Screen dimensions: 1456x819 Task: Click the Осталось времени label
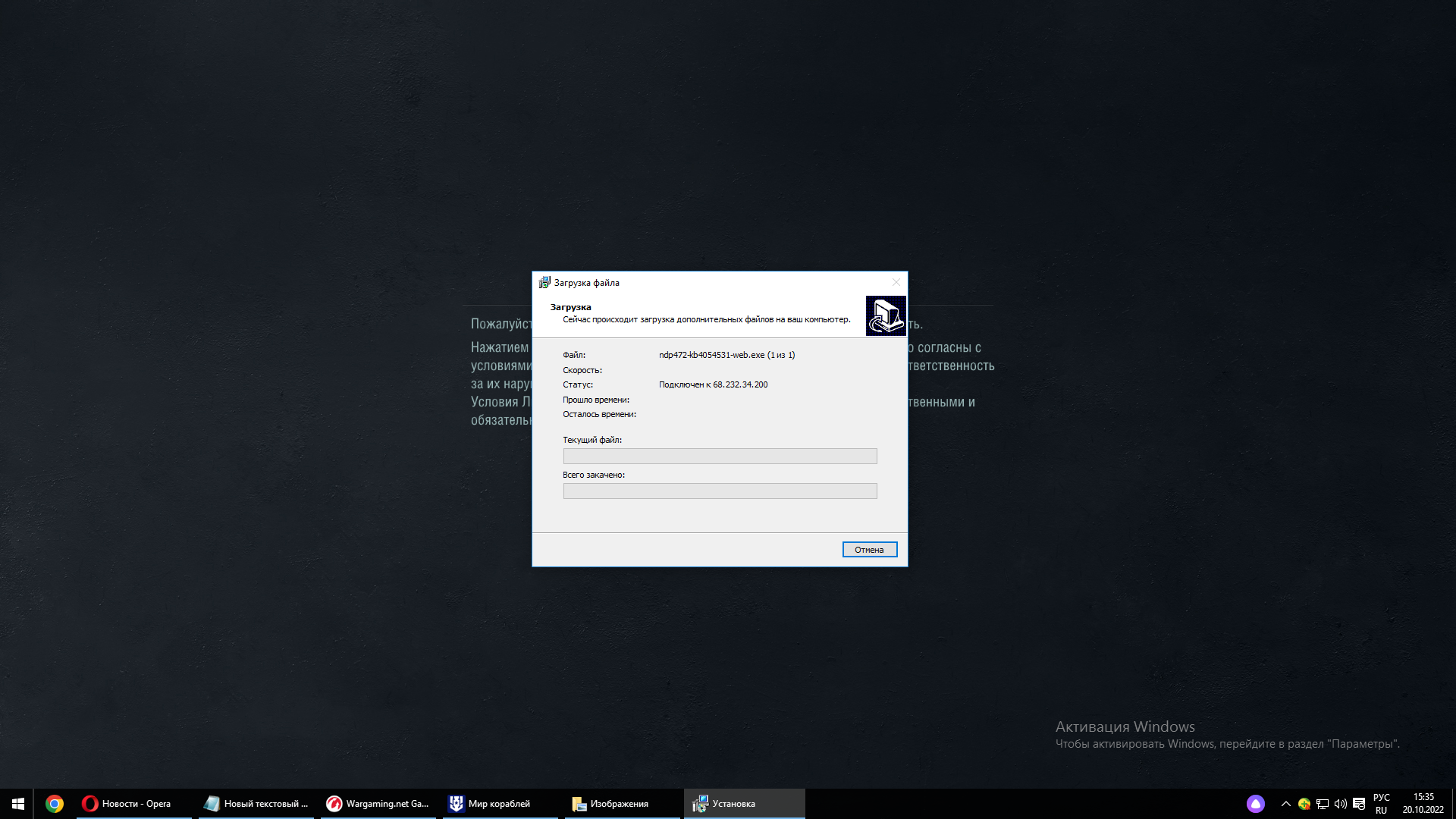click(599, 414)
